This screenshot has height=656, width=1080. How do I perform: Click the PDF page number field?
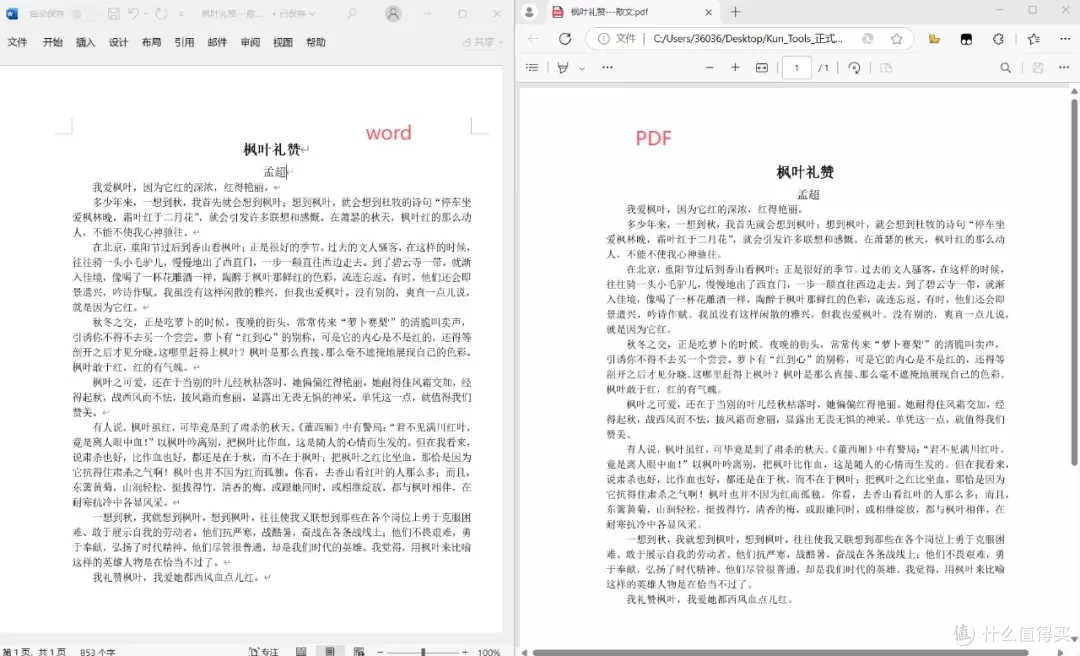tap(796, 68)
